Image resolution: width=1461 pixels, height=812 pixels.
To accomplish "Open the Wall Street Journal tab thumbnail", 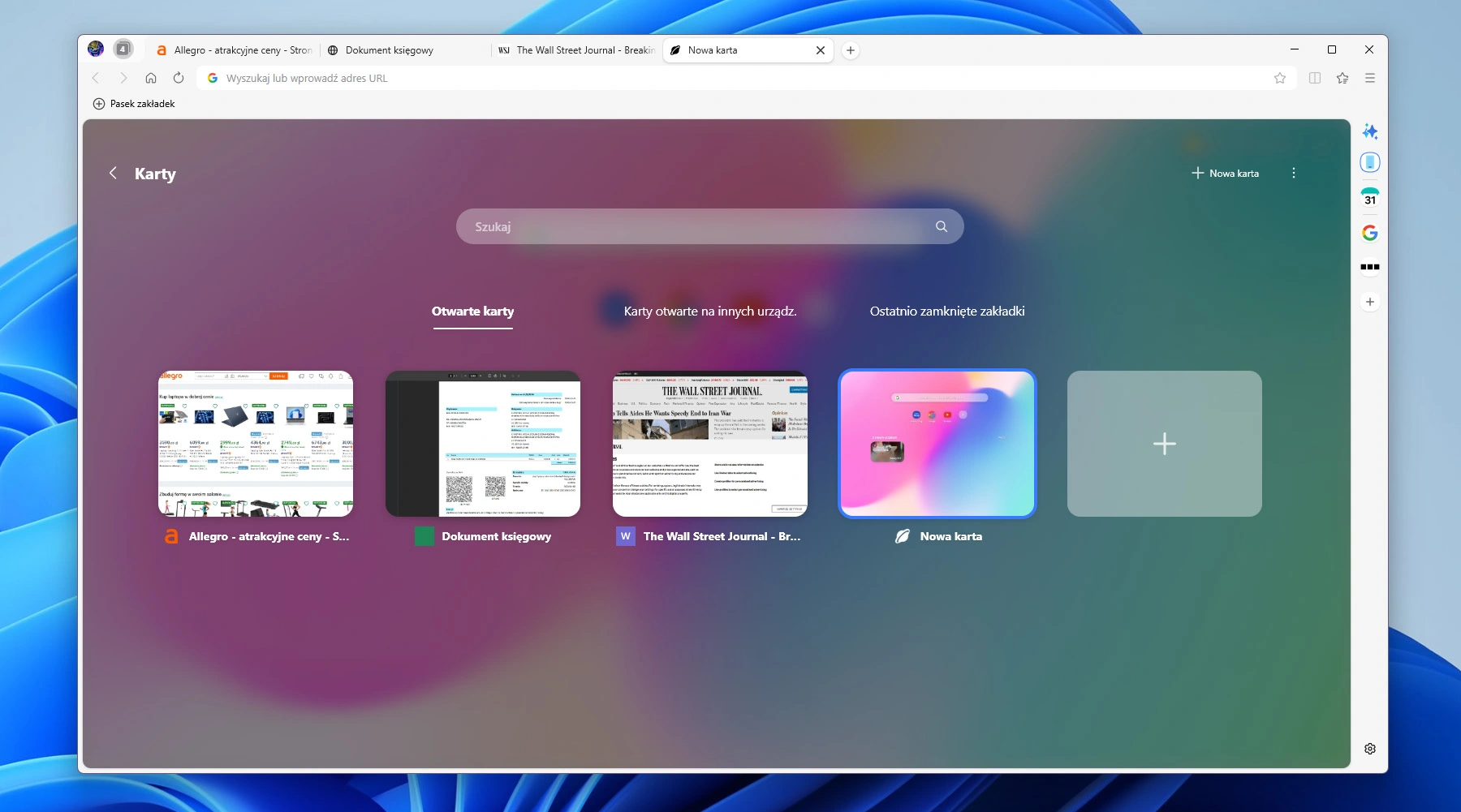I will [710, 444].
